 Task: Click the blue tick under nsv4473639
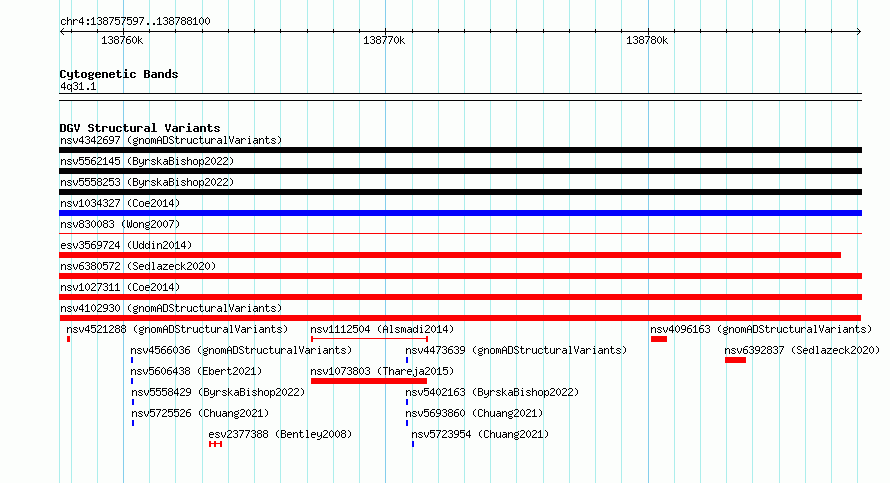pos(407,360)
